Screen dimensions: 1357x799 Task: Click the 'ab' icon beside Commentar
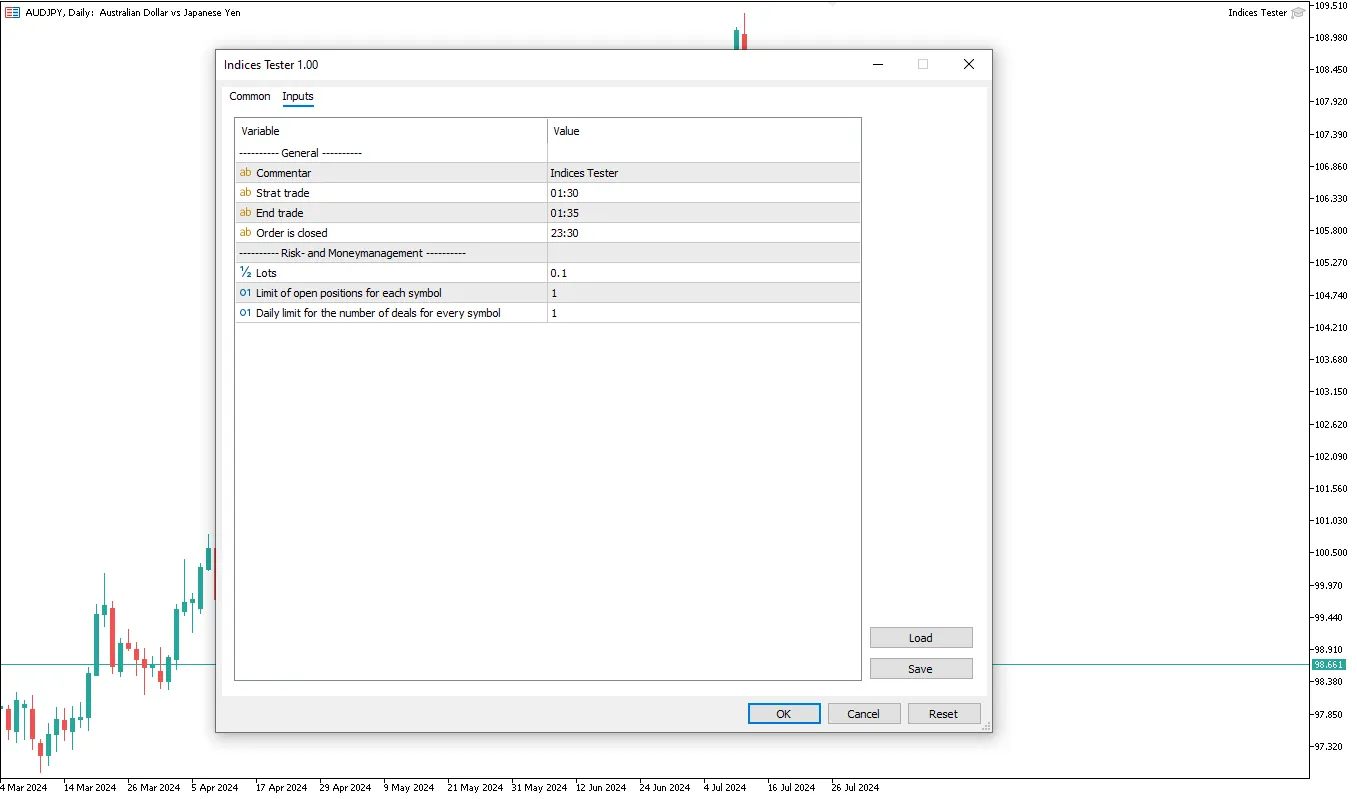[x=245, y=173]
